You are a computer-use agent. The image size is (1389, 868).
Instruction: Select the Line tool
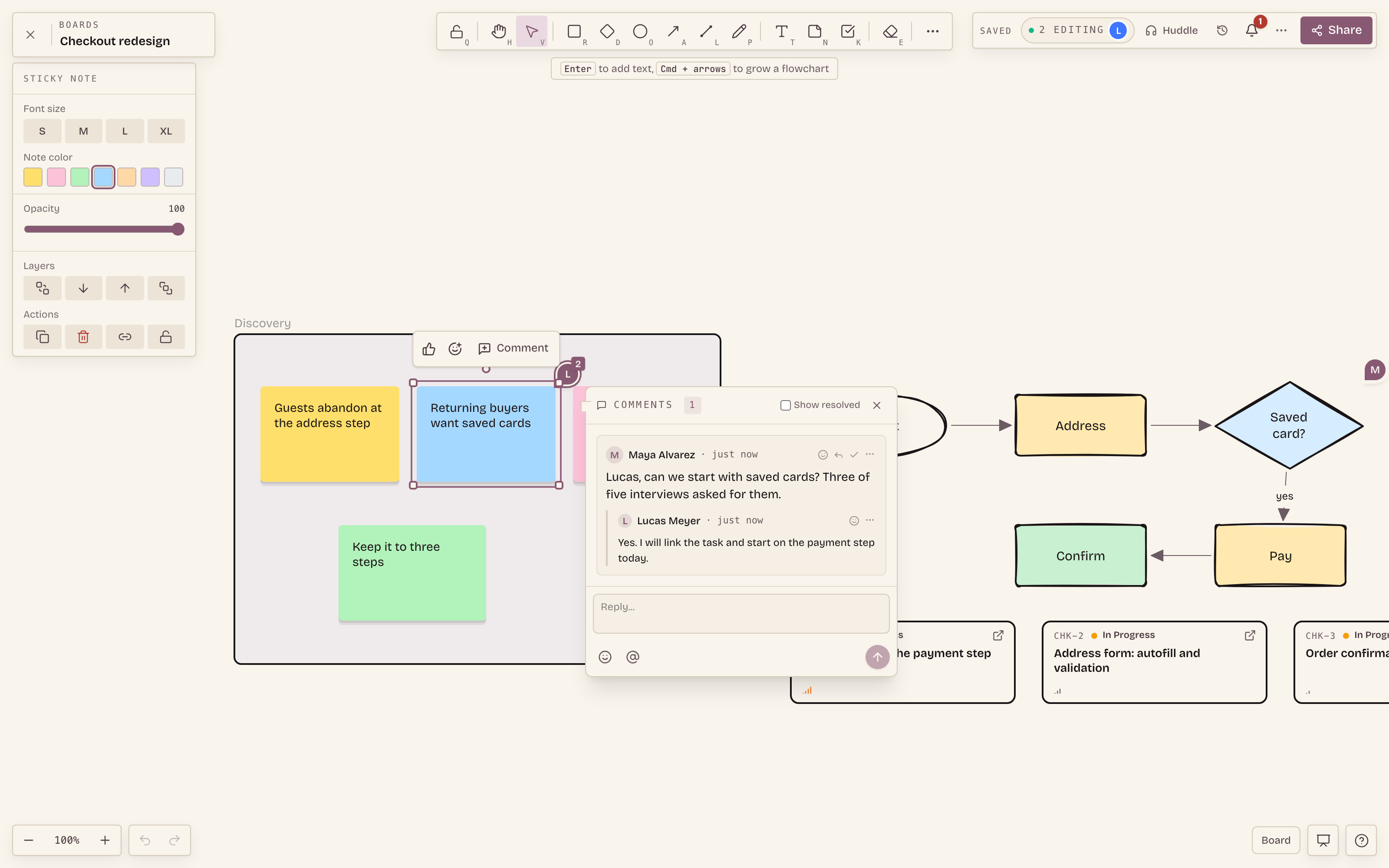click(706, 31)
